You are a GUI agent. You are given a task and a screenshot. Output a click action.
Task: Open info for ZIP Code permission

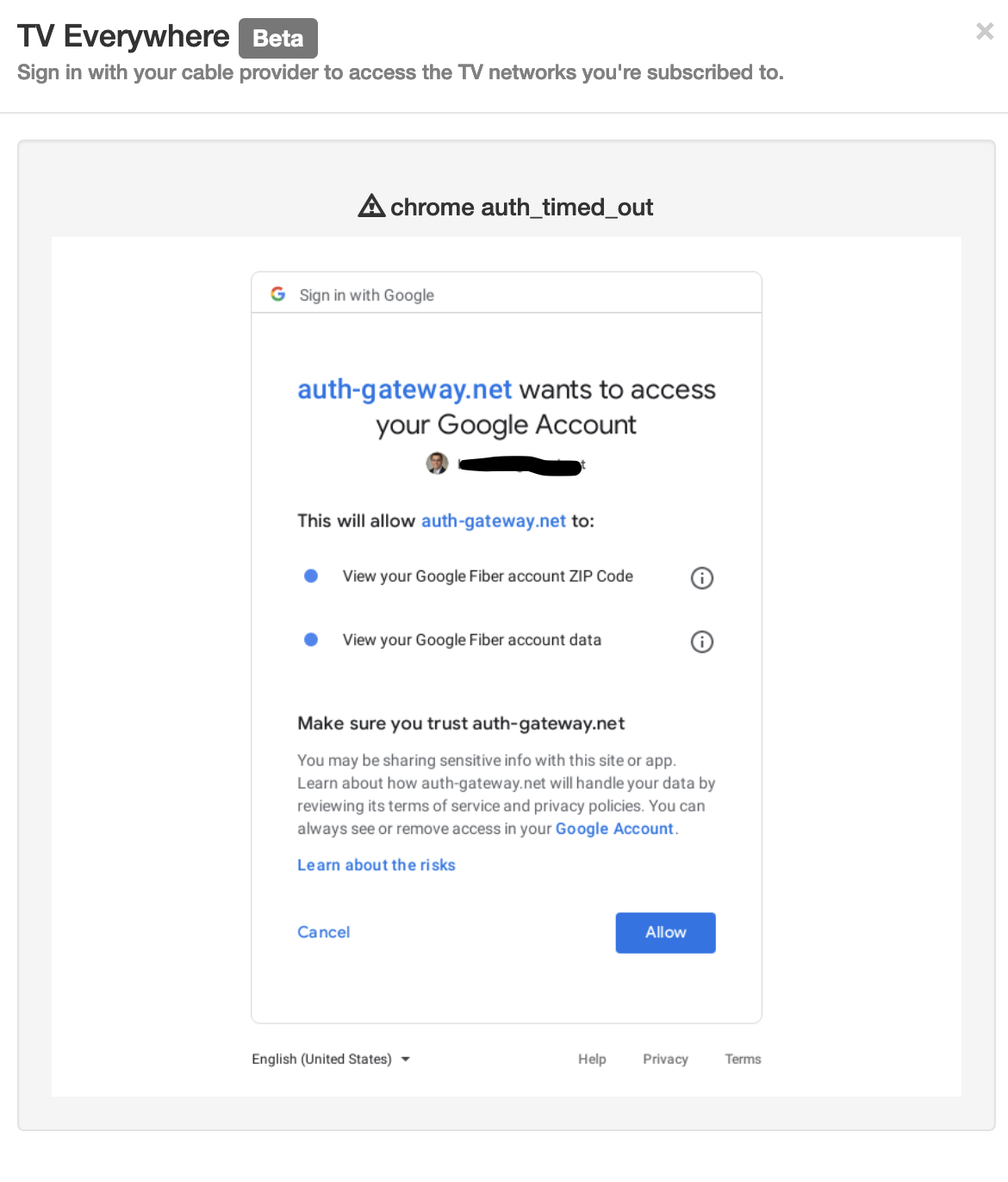click(702, 578)
